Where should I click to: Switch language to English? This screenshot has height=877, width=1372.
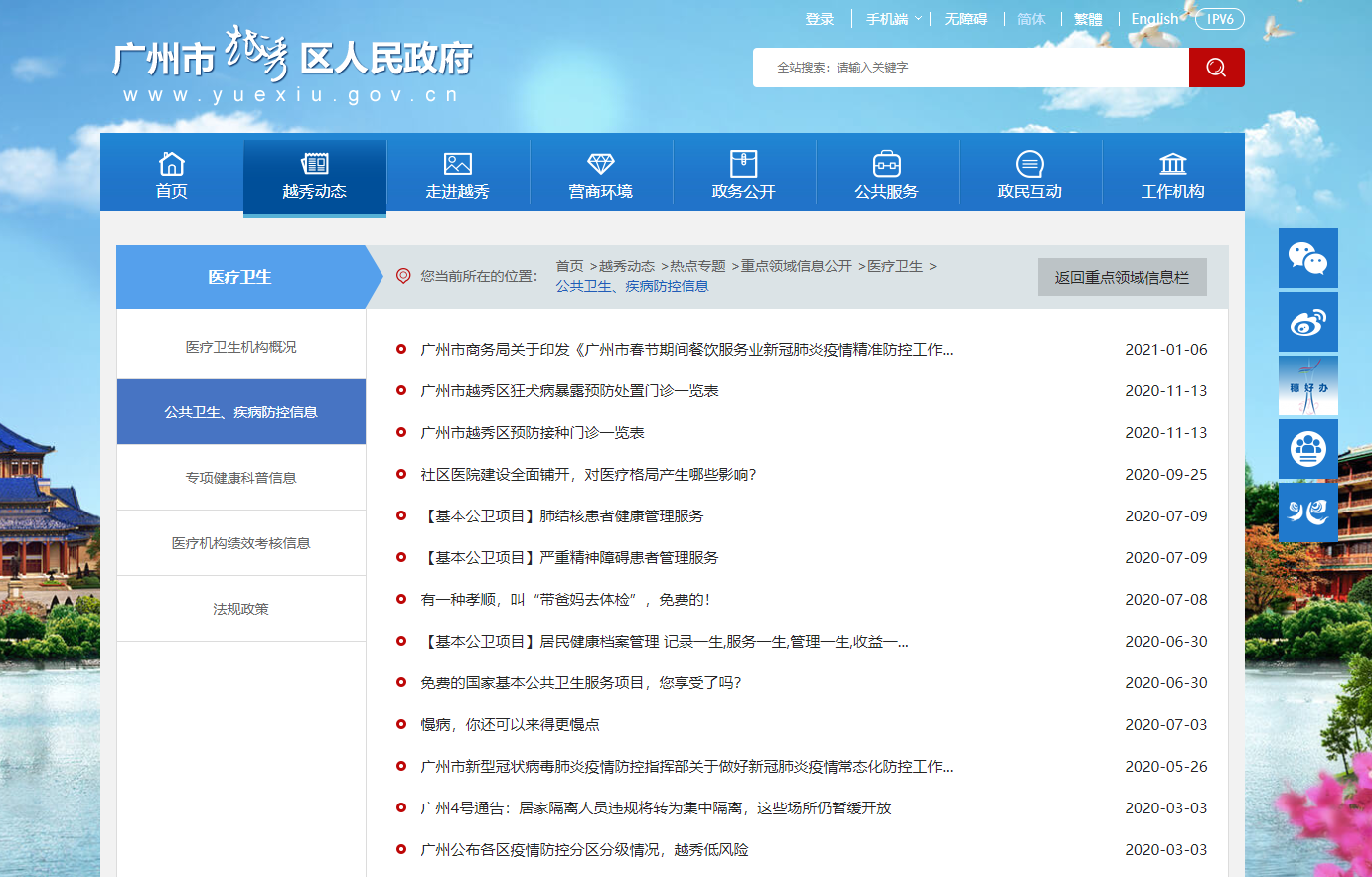1154,19
